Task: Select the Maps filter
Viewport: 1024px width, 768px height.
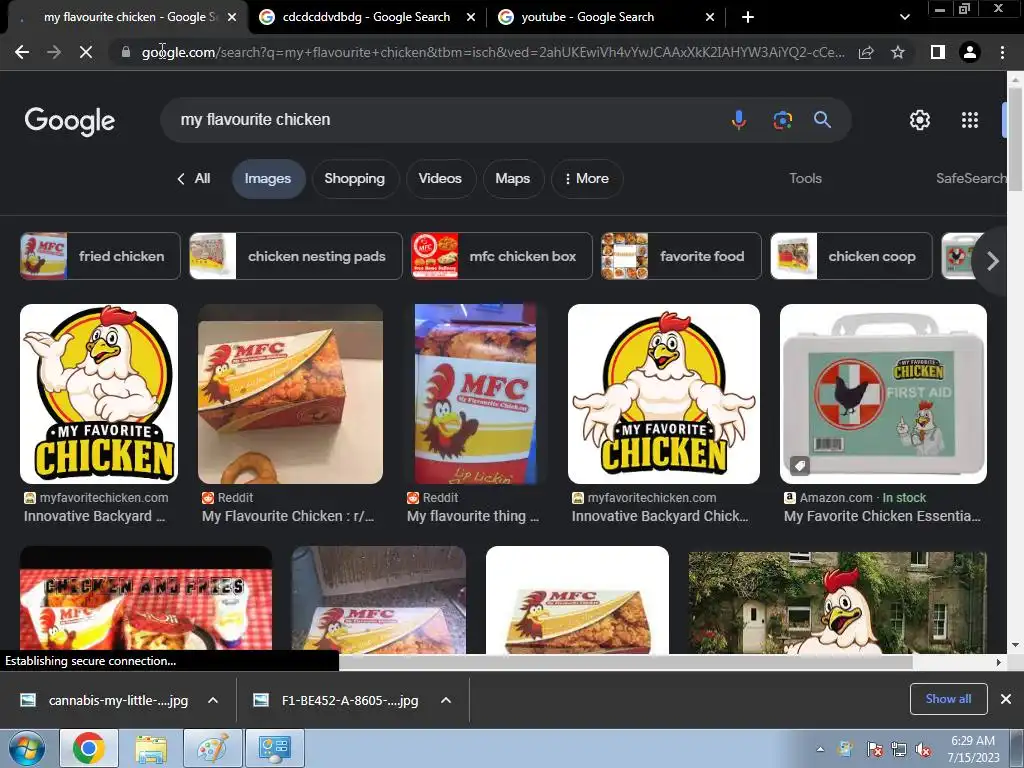Action: point(513,178)
